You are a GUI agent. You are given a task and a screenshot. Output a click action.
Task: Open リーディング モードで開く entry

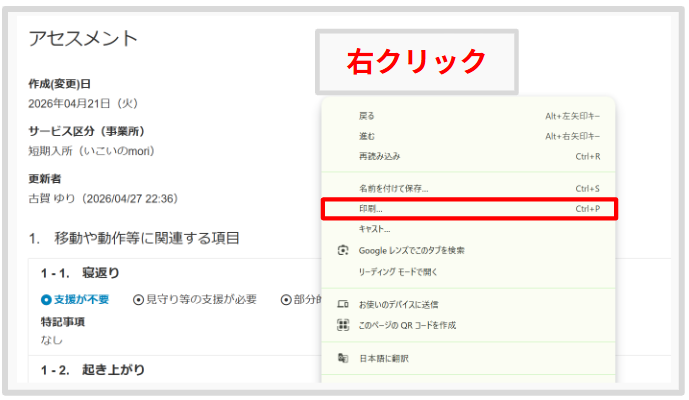[468, 272]
